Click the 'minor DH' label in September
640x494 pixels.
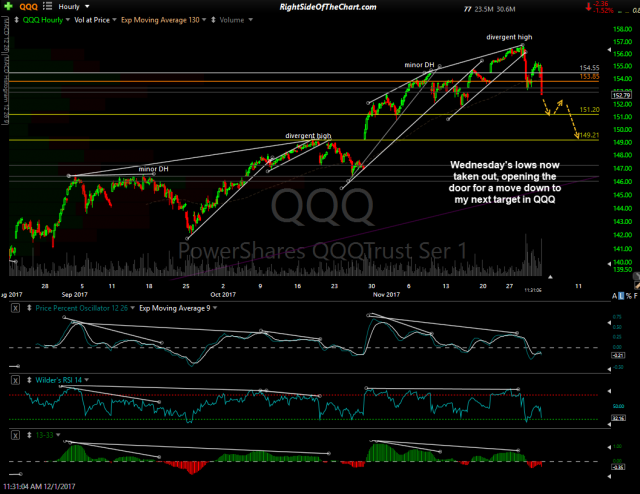(x=153, y=169)
